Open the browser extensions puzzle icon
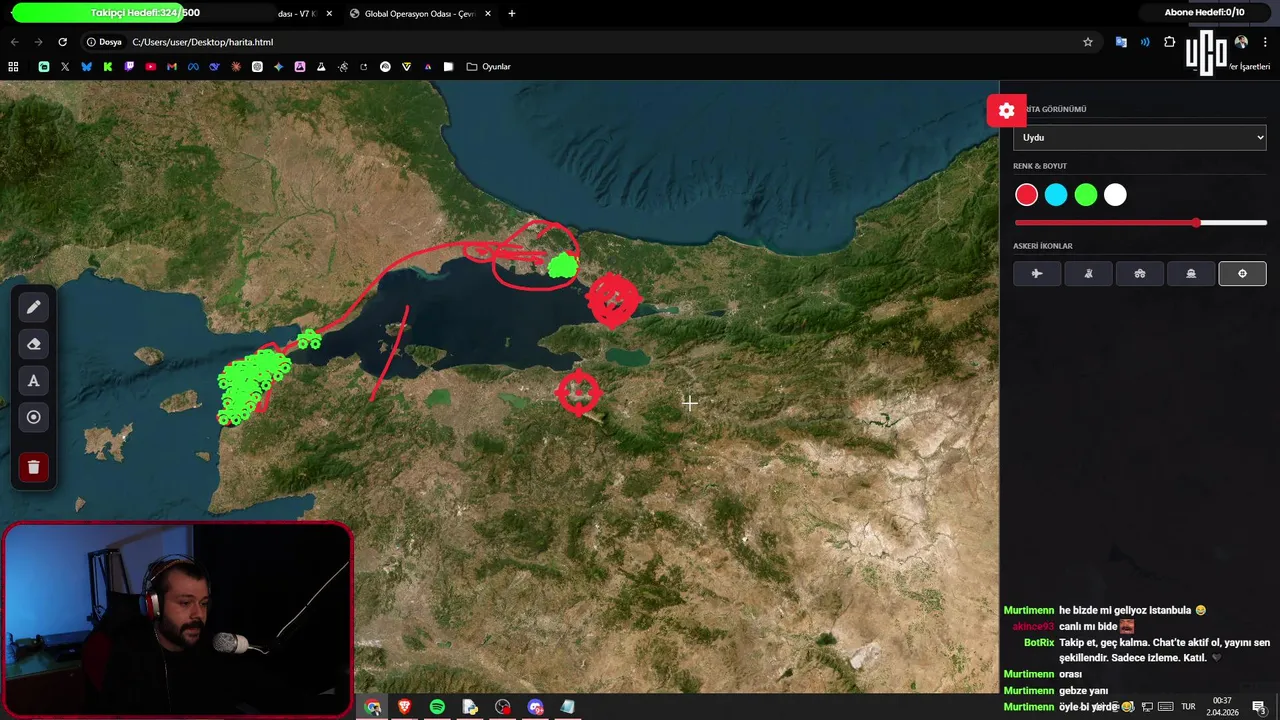Viewport: 1280px width, 720px height. click(1169, 42)
